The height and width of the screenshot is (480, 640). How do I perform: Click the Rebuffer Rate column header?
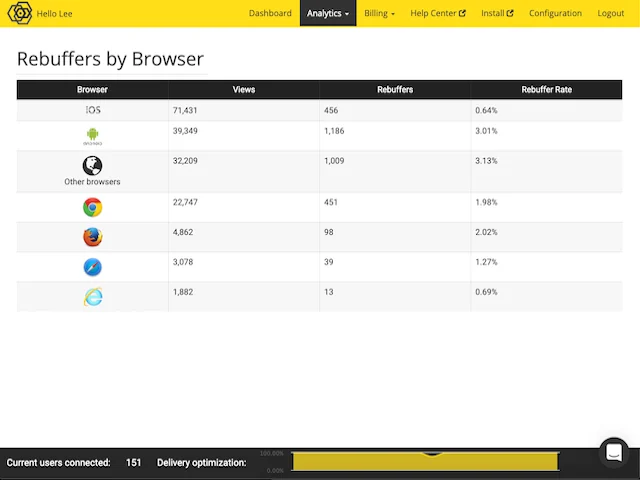pos(547,89)
